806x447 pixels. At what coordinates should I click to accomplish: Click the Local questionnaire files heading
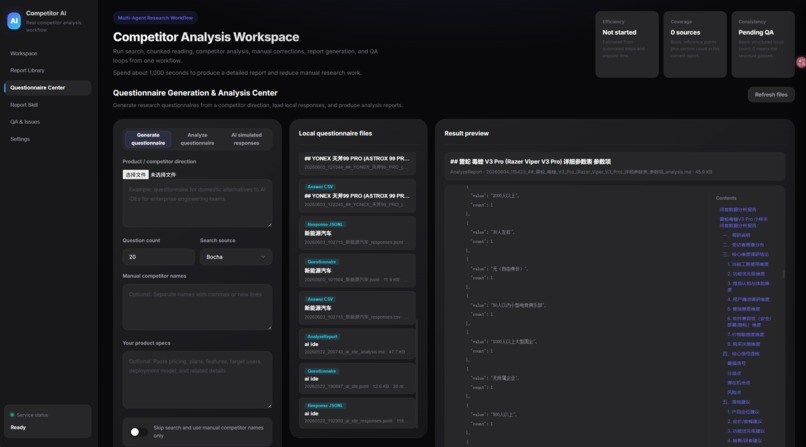[335, 133]
